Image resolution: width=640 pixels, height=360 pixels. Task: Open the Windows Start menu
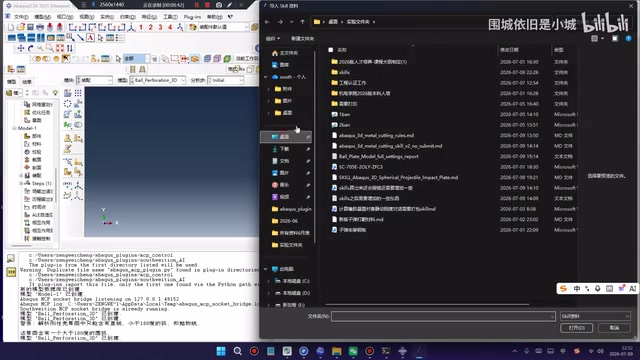(x=221, y=351)
